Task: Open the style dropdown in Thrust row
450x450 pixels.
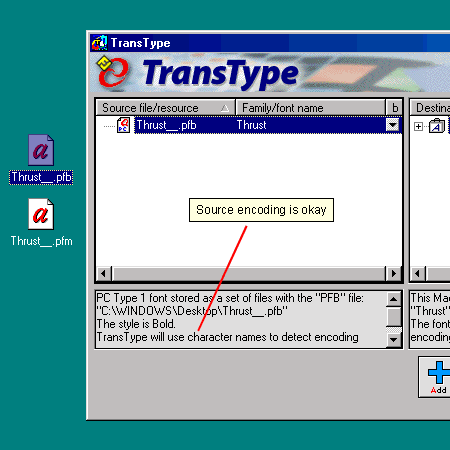Action: tap(393, 125)
